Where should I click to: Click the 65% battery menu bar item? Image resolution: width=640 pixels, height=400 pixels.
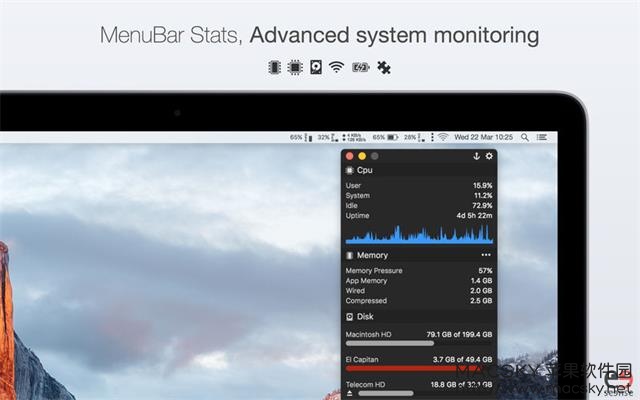click(x=385, y=138)
